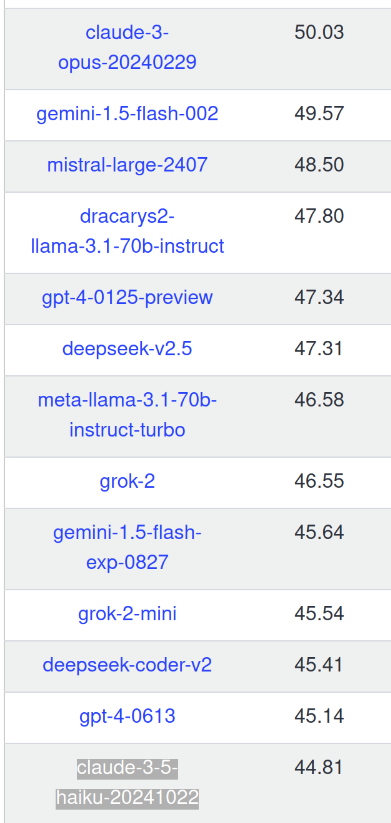
Task: Click the 50.03 score cell
Action: [319, 33]
